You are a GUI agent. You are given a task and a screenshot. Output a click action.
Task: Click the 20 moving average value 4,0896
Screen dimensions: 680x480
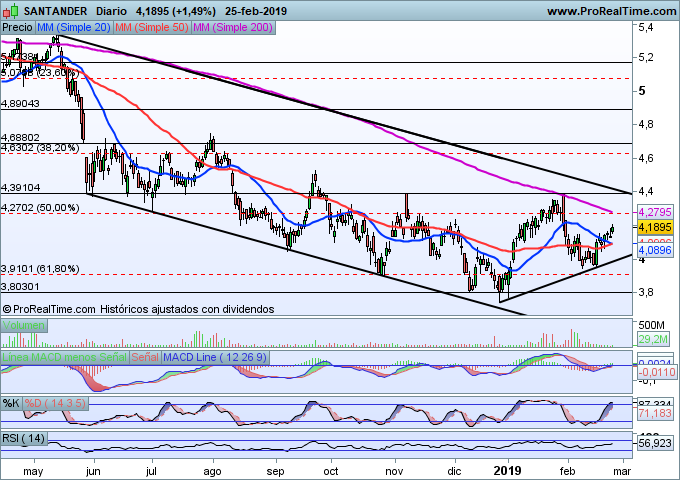coord(655,250)
